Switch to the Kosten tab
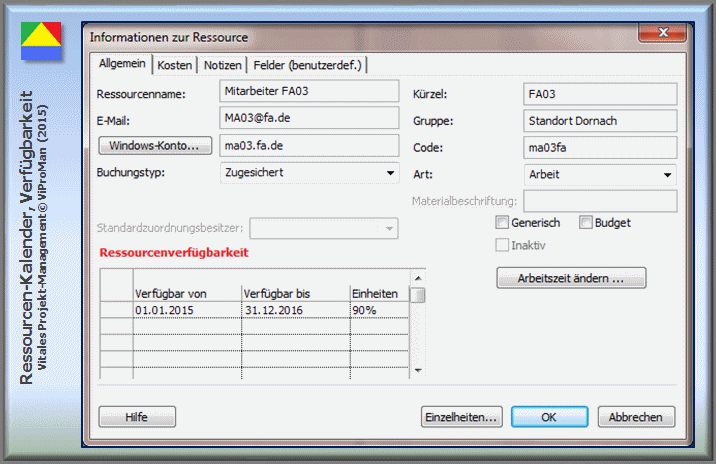This screenshot has width=716, height=464. (174, 65)
